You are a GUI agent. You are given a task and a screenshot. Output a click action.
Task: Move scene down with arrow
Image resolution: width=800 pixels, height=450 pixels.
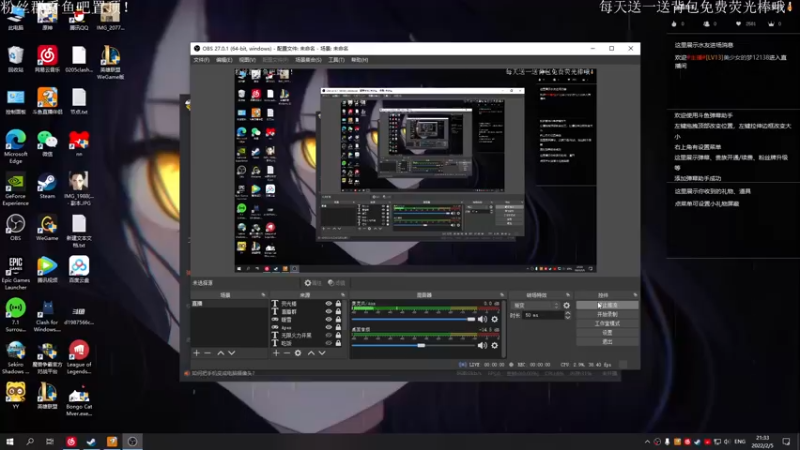(232, 353)
